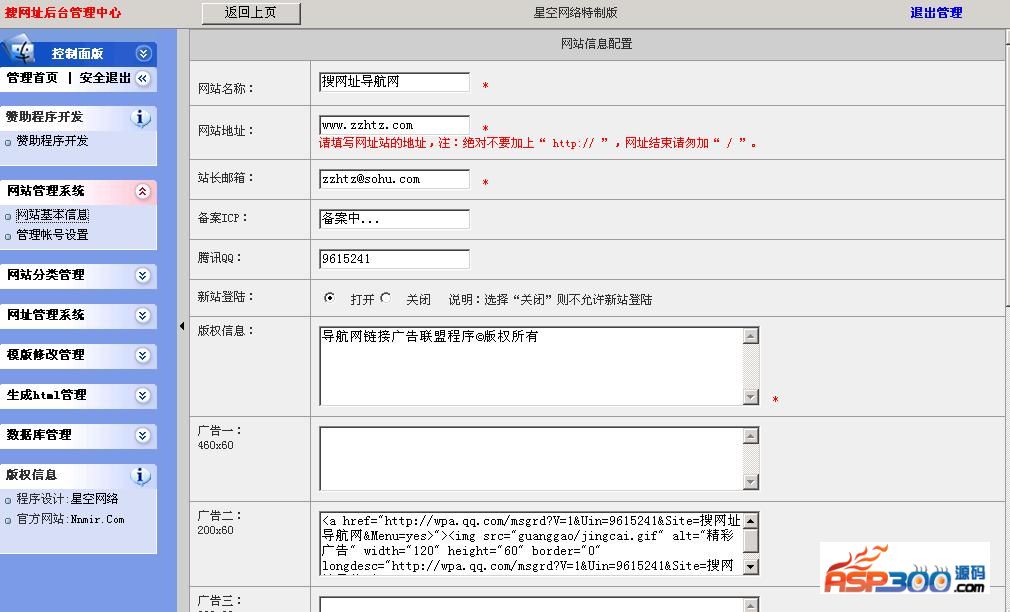Expand the 网站分类管理 section
The image size is (1010, 612).
pyautogui.click(x=143, y=276)
